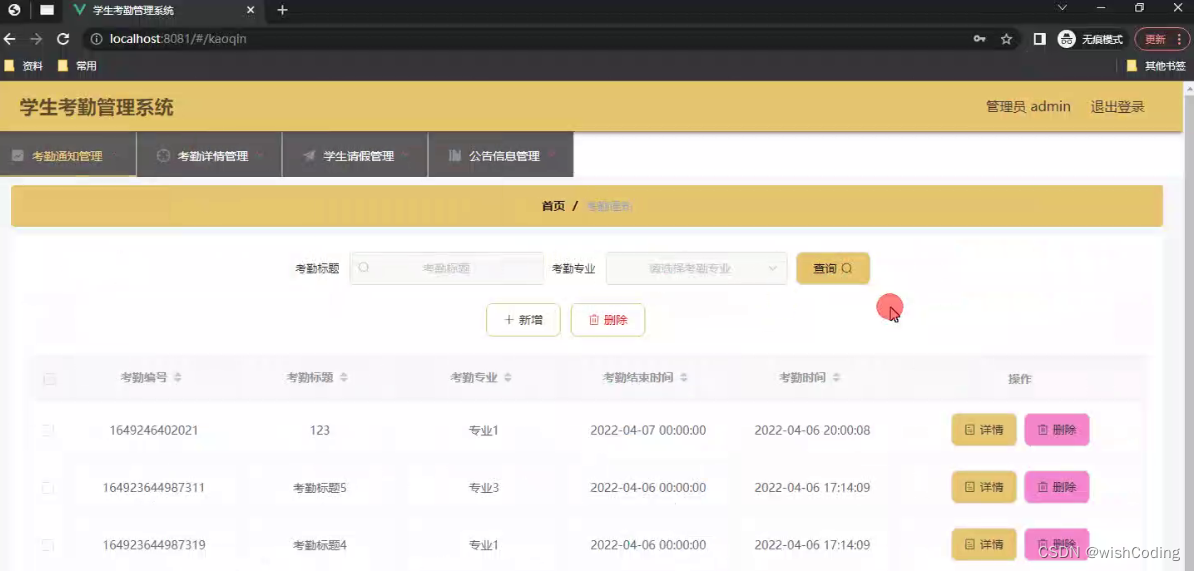Click the 学生考勤管理系统 page title
This screenshot has width=1195, height=571.
pyautogui.click(x=97, y=107)
